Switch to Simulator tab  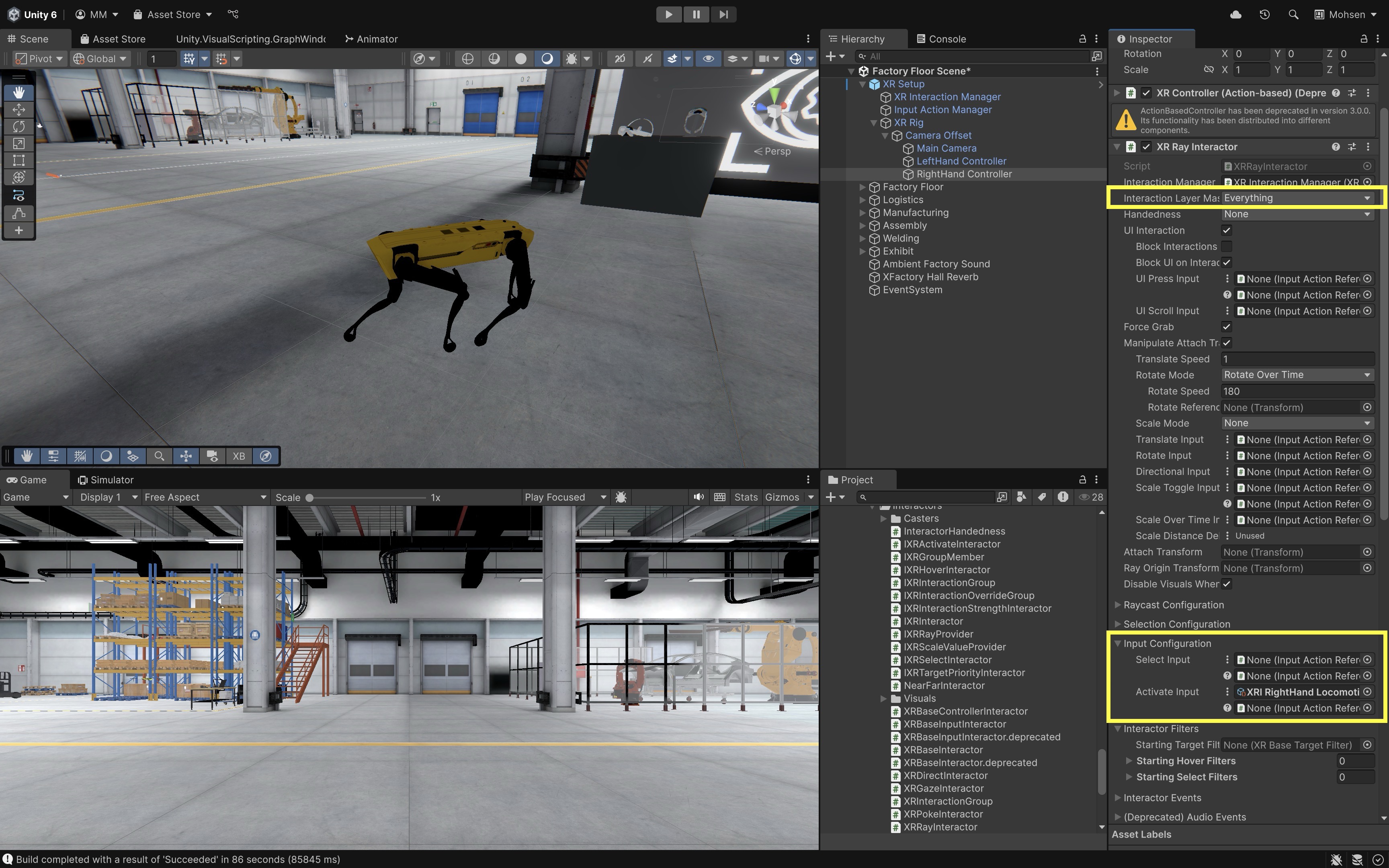[106, 480]
